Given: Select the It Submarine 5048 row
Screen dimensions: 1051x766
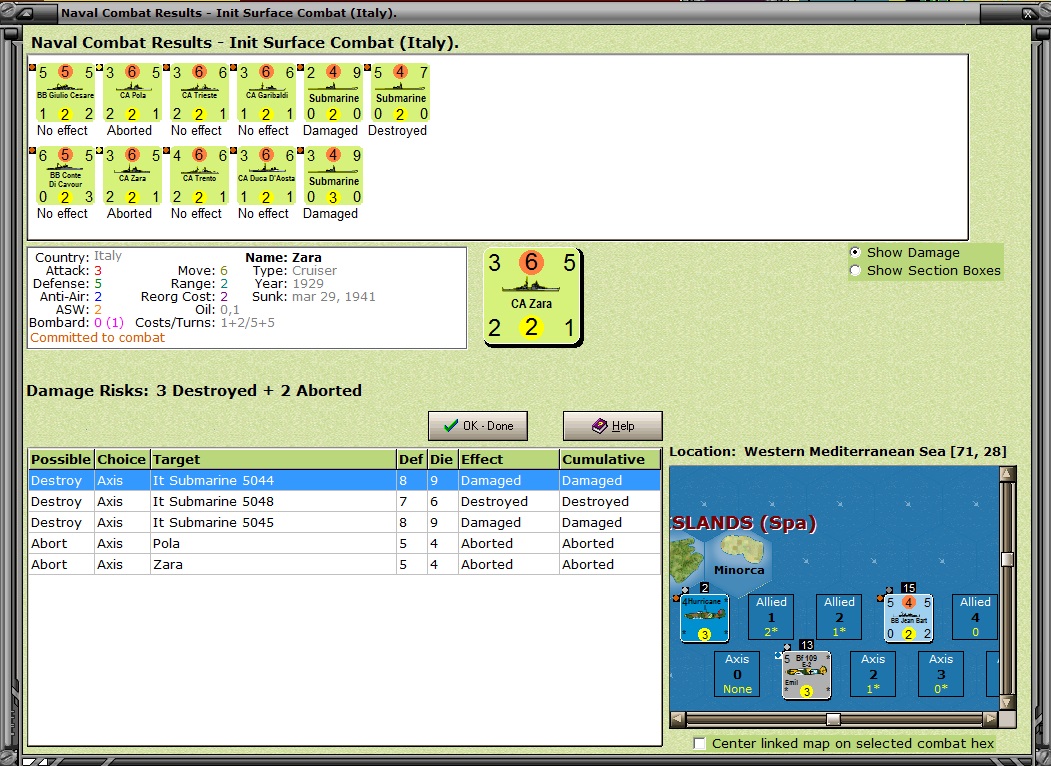Looking at the screenshot, I should [x=345, y=501].
